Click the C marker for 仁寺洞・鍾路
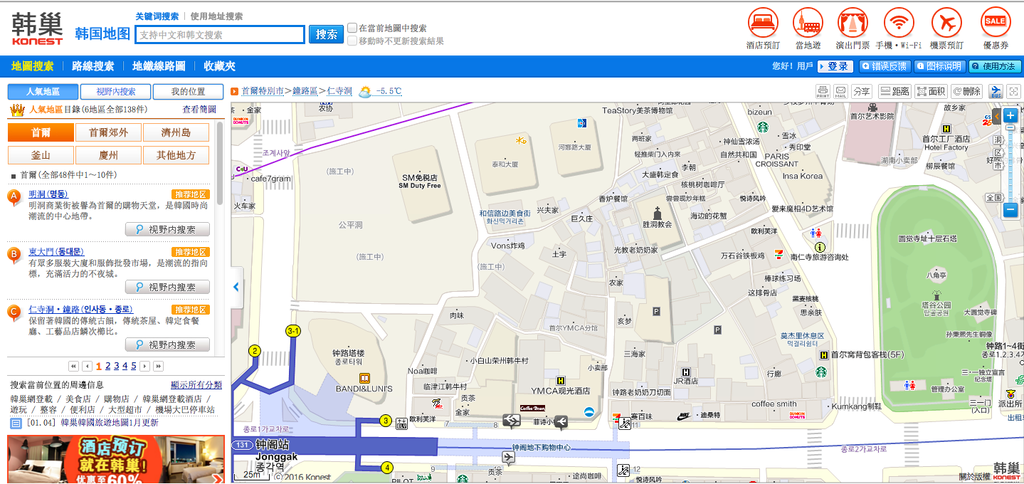The image size is (1024, 484). 14,312
